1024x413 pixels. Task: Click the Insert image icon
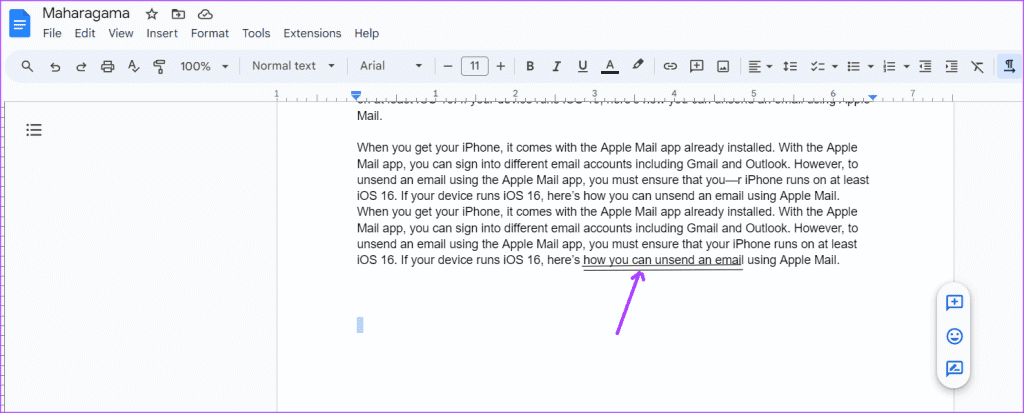(722, 66)
